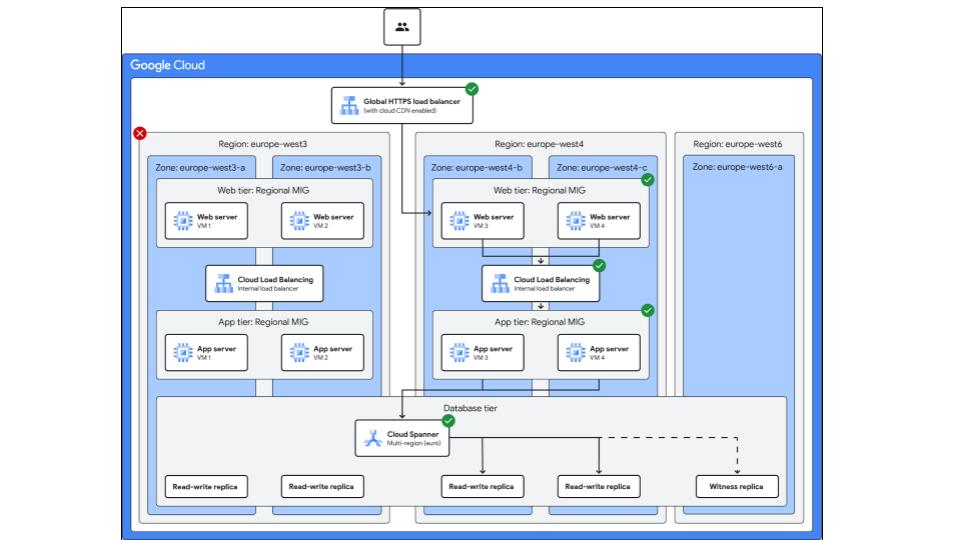Click the green checkmark on Cloud Spanner
The width and height of the screenshot is (960, 540).
pyautogui.click(x=448, y=421)
